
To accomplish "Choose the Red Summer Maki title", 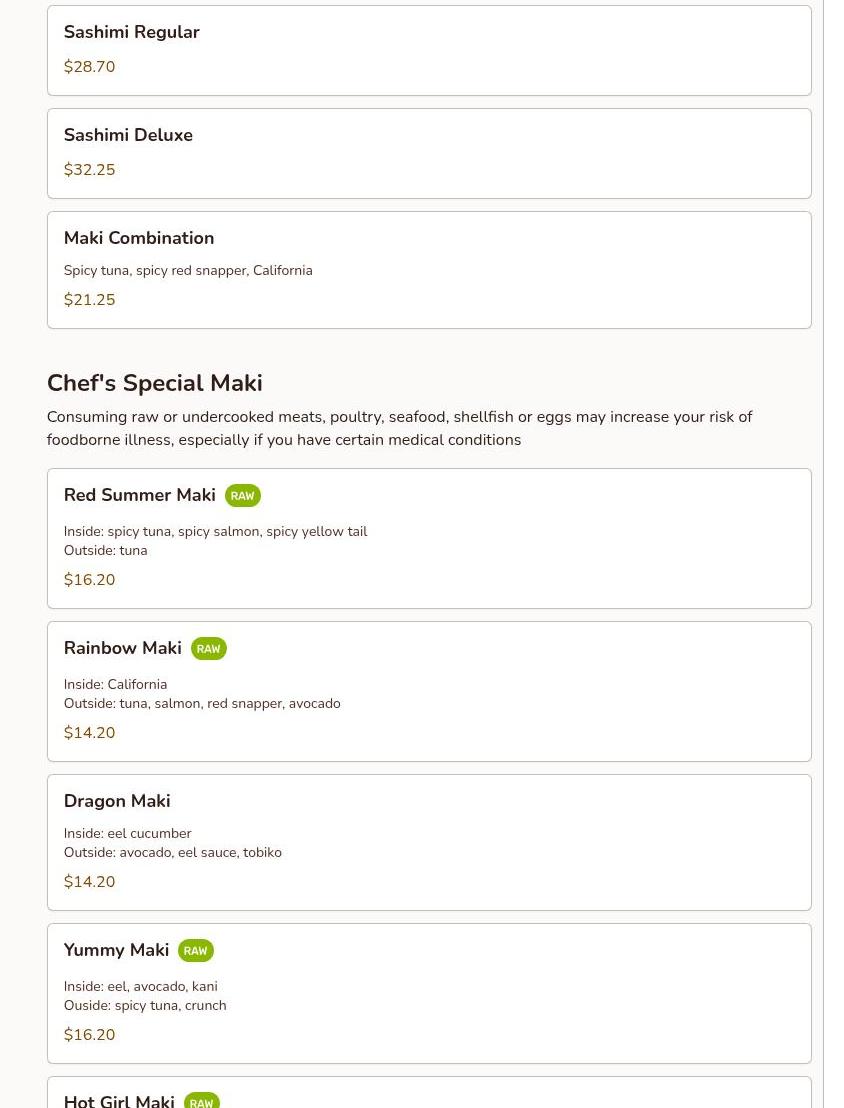I will (x=139, y=495).
